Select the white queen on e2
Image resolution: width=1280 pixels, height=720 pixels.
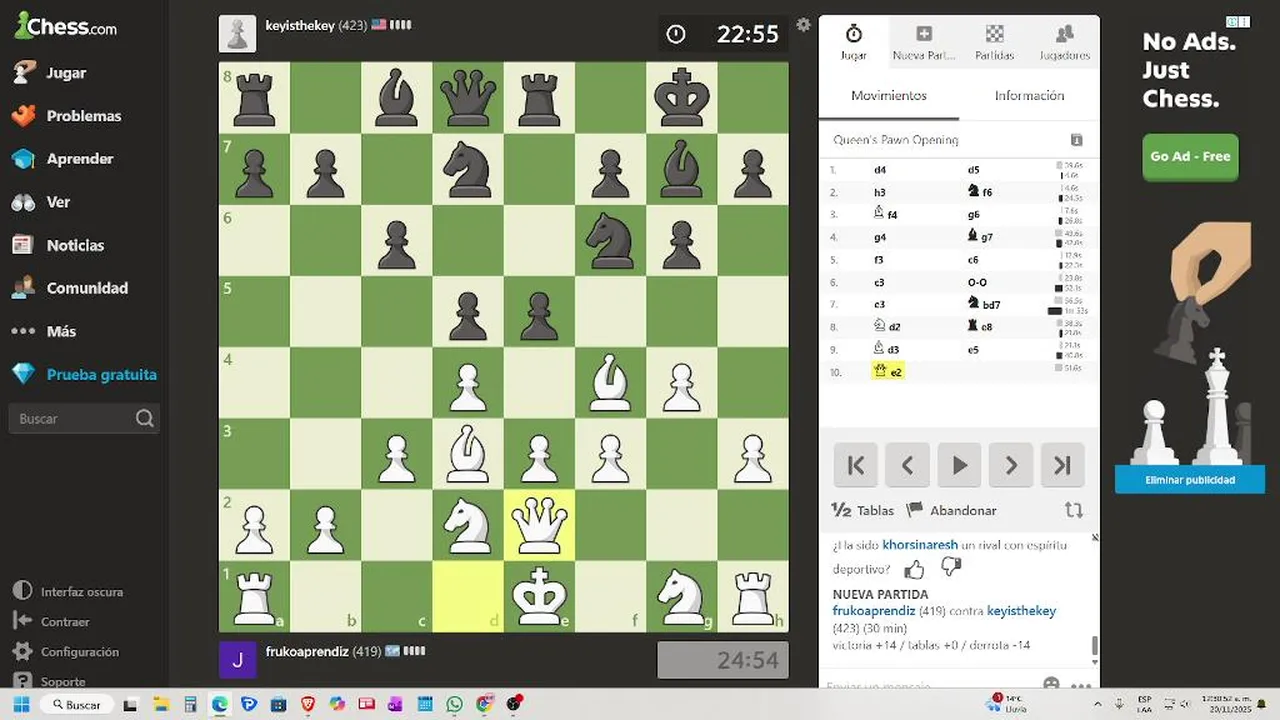coord(539,525)
